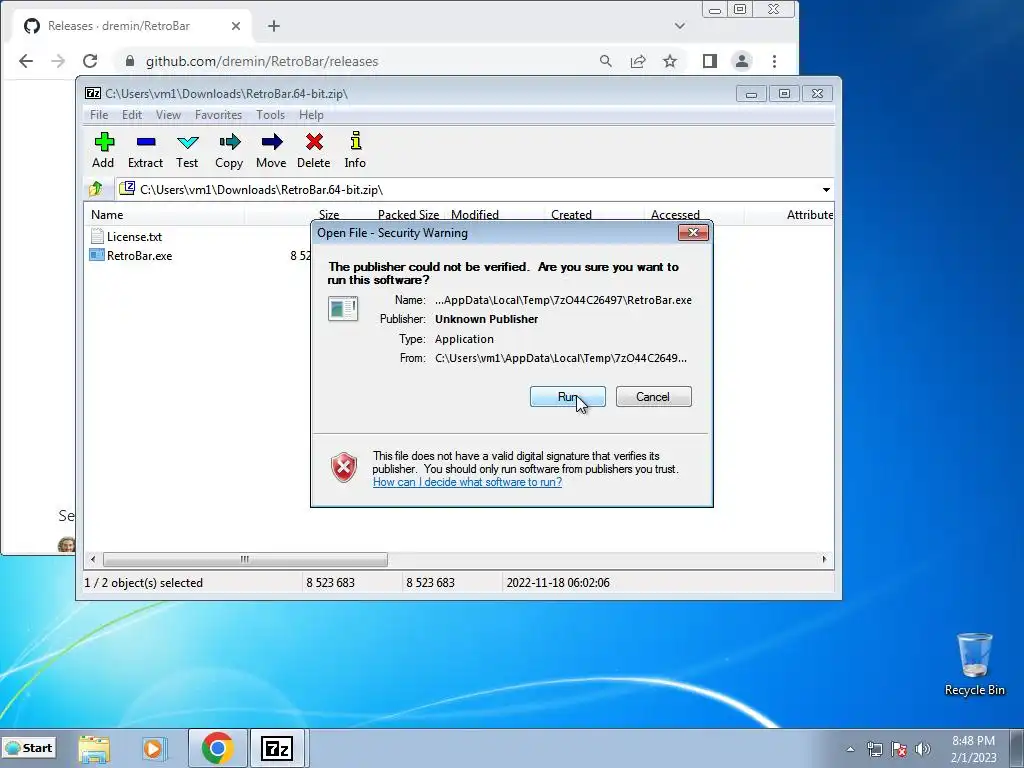This screenshot has height=768, width=1024.
Task: Click the 'RetroBar.exe' file name
Action: 140,255
